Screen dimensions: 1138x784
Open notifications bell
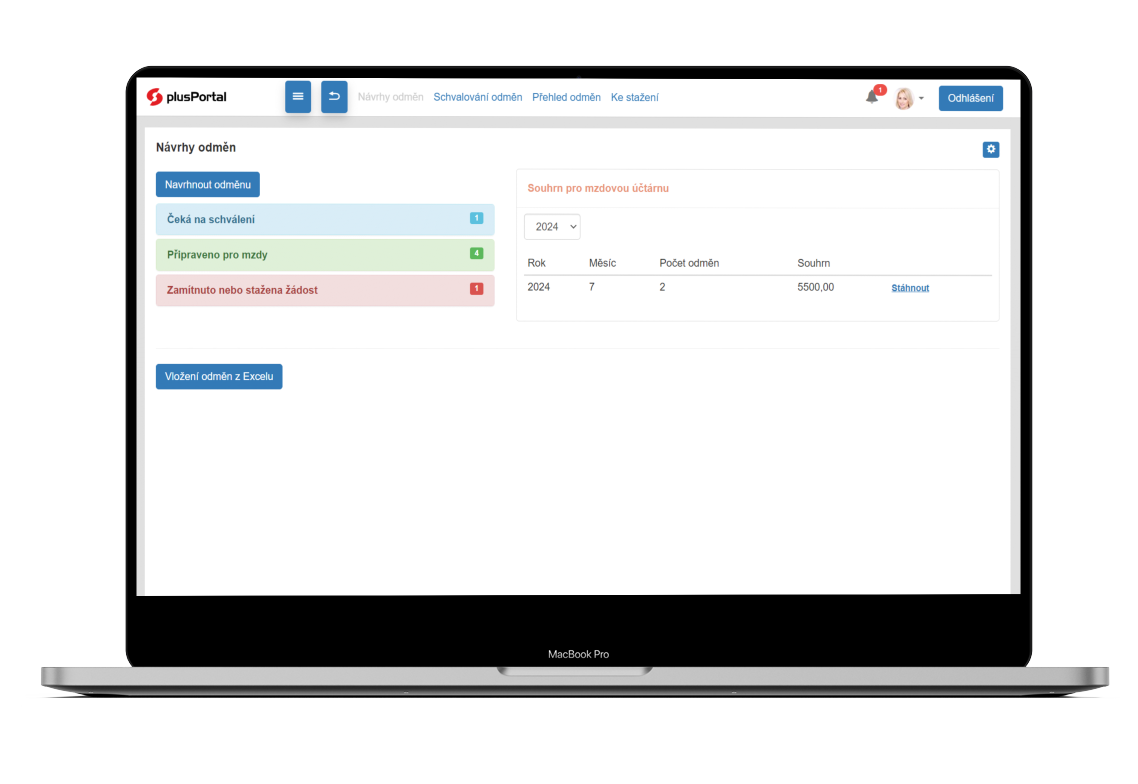(x=872, y=97)
